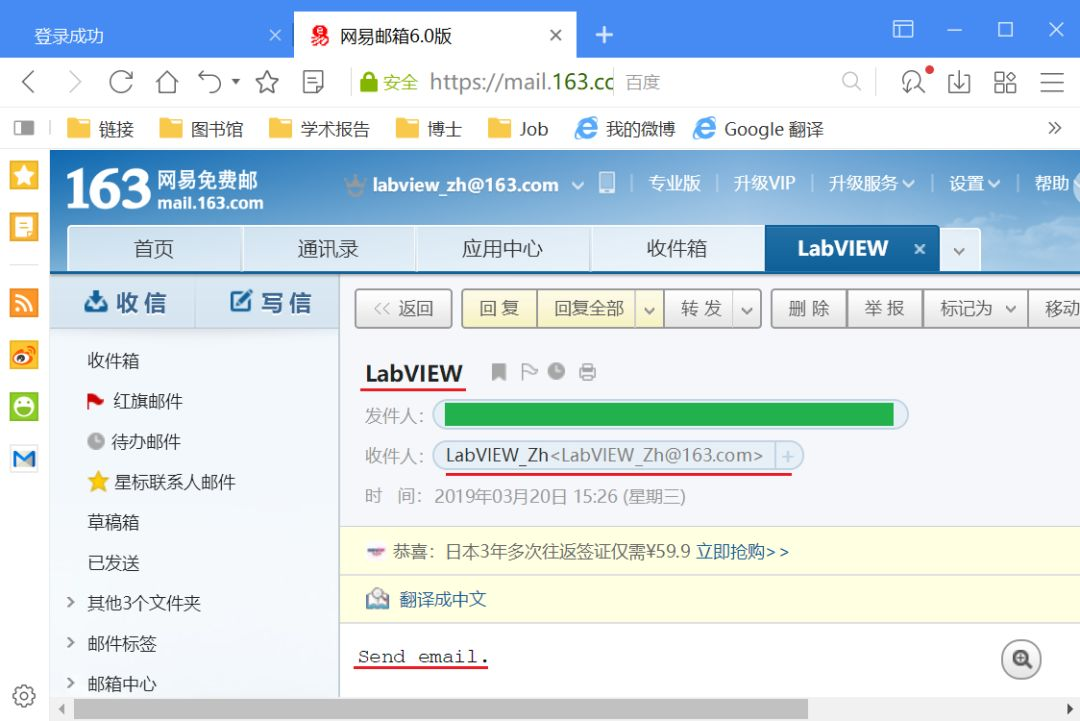Open the mail M sidebar icon

pos(24,458)
